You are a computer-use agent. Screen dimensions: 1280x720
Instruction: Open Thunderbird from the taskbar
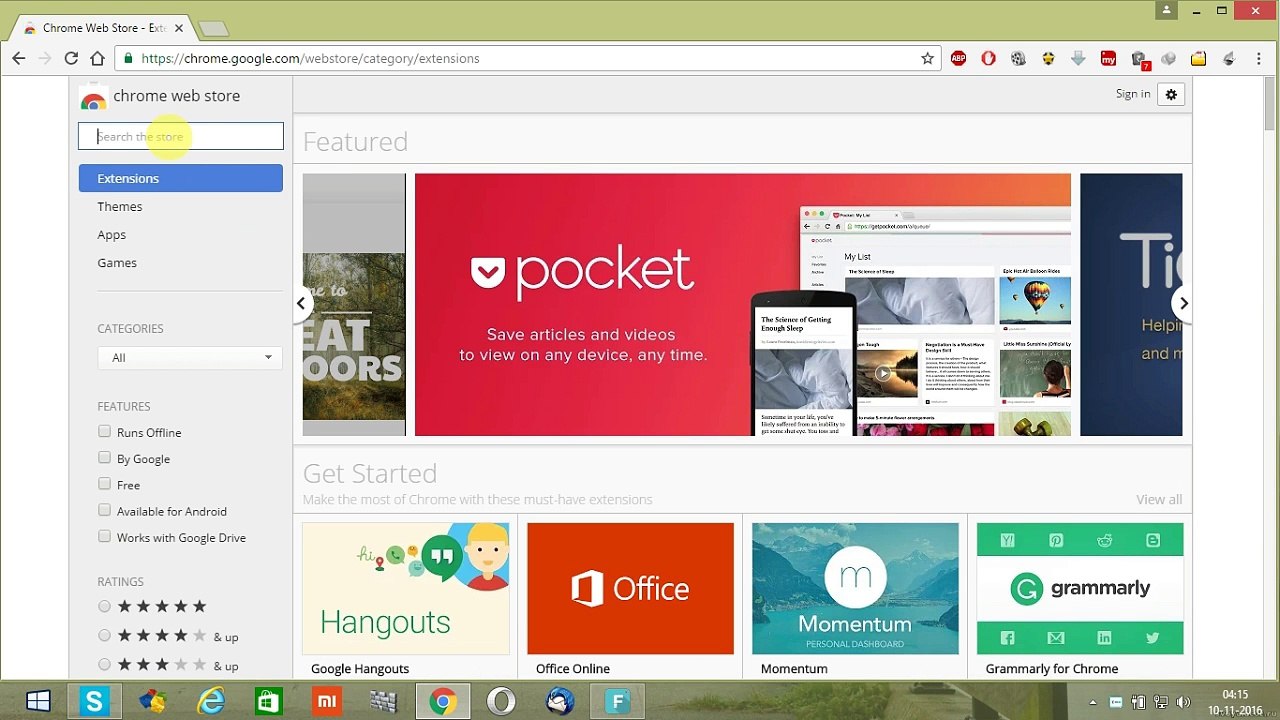(560, 702)
